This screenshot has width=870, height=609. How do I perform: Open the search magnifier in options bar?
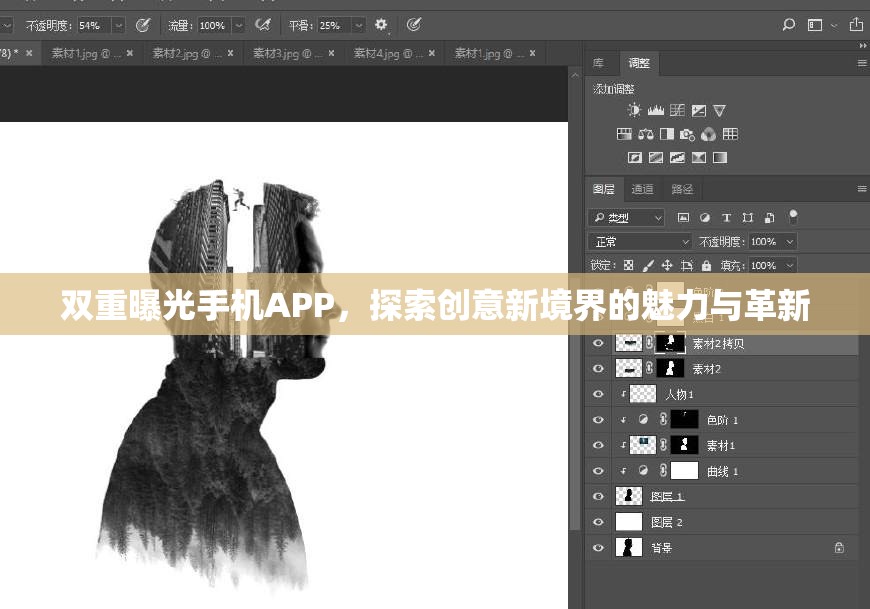[788, 24]
